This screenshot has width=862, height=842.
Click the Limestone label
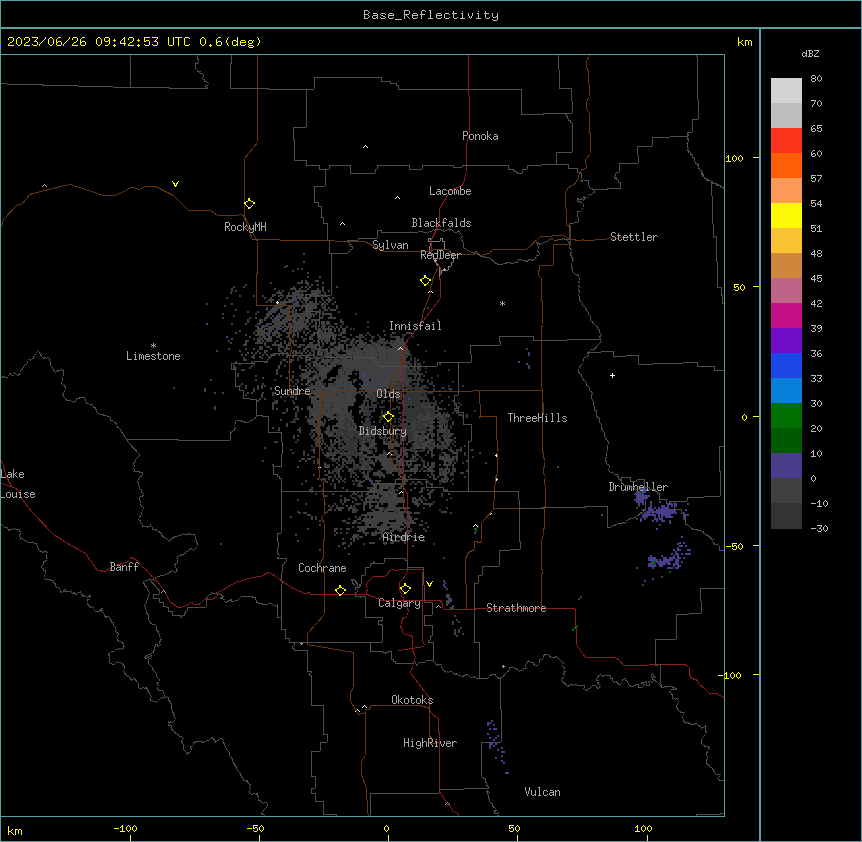pos(153,356)
